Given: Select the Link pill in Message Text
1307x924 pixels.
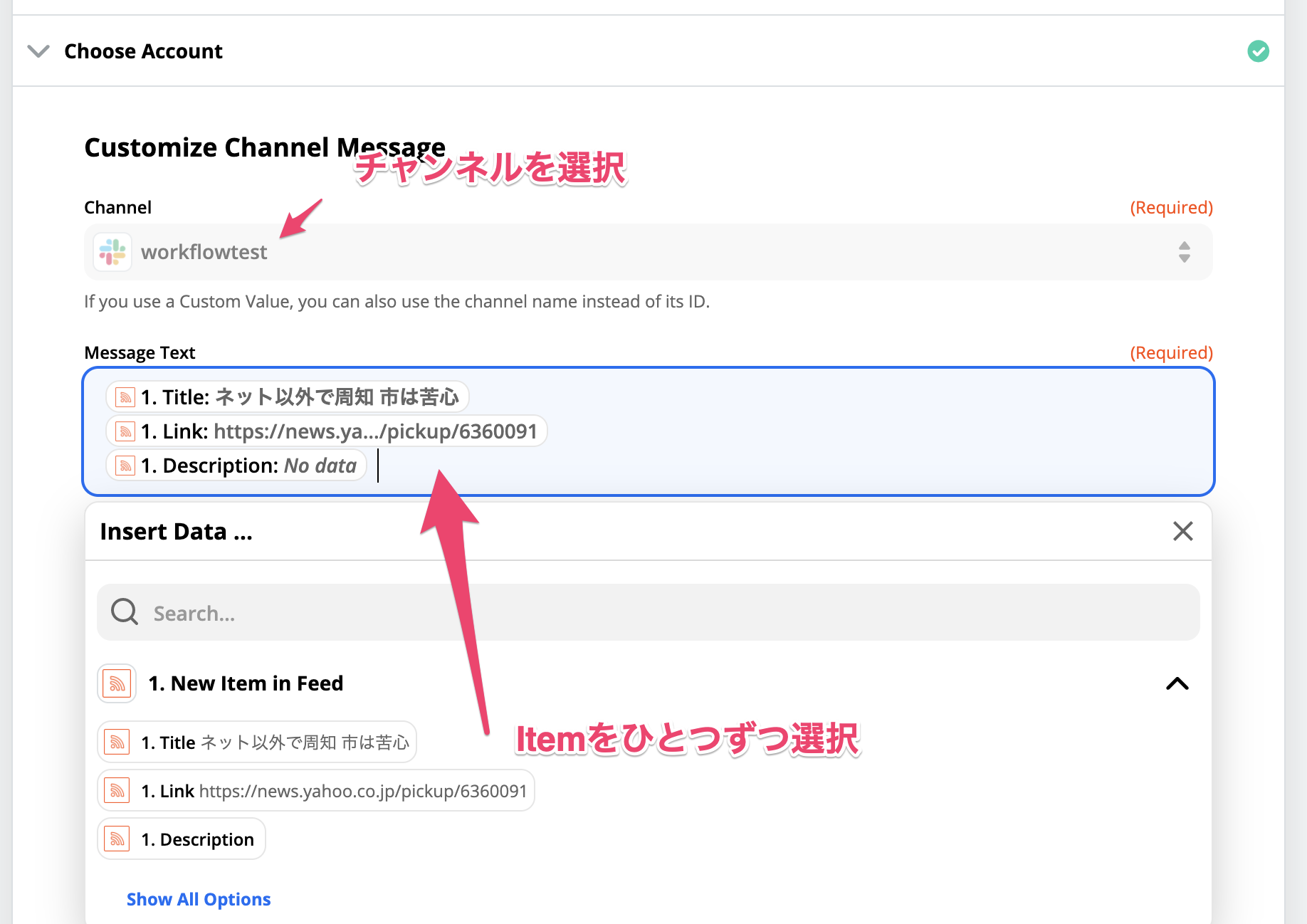Looking at the screenshot, I should coord(327,431).
